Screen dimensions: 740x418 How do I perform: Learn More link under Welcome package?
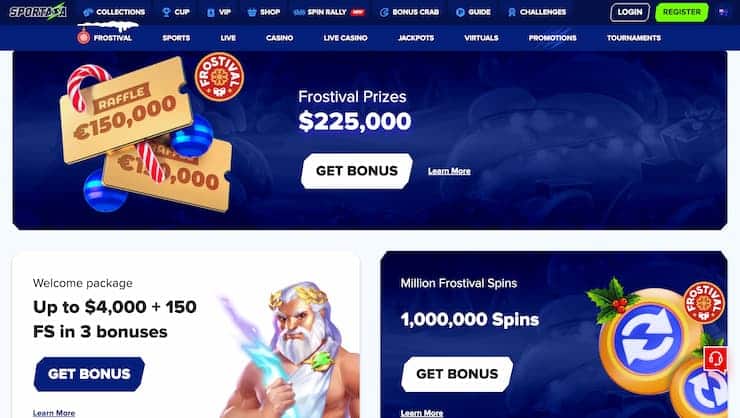(54, 413)
